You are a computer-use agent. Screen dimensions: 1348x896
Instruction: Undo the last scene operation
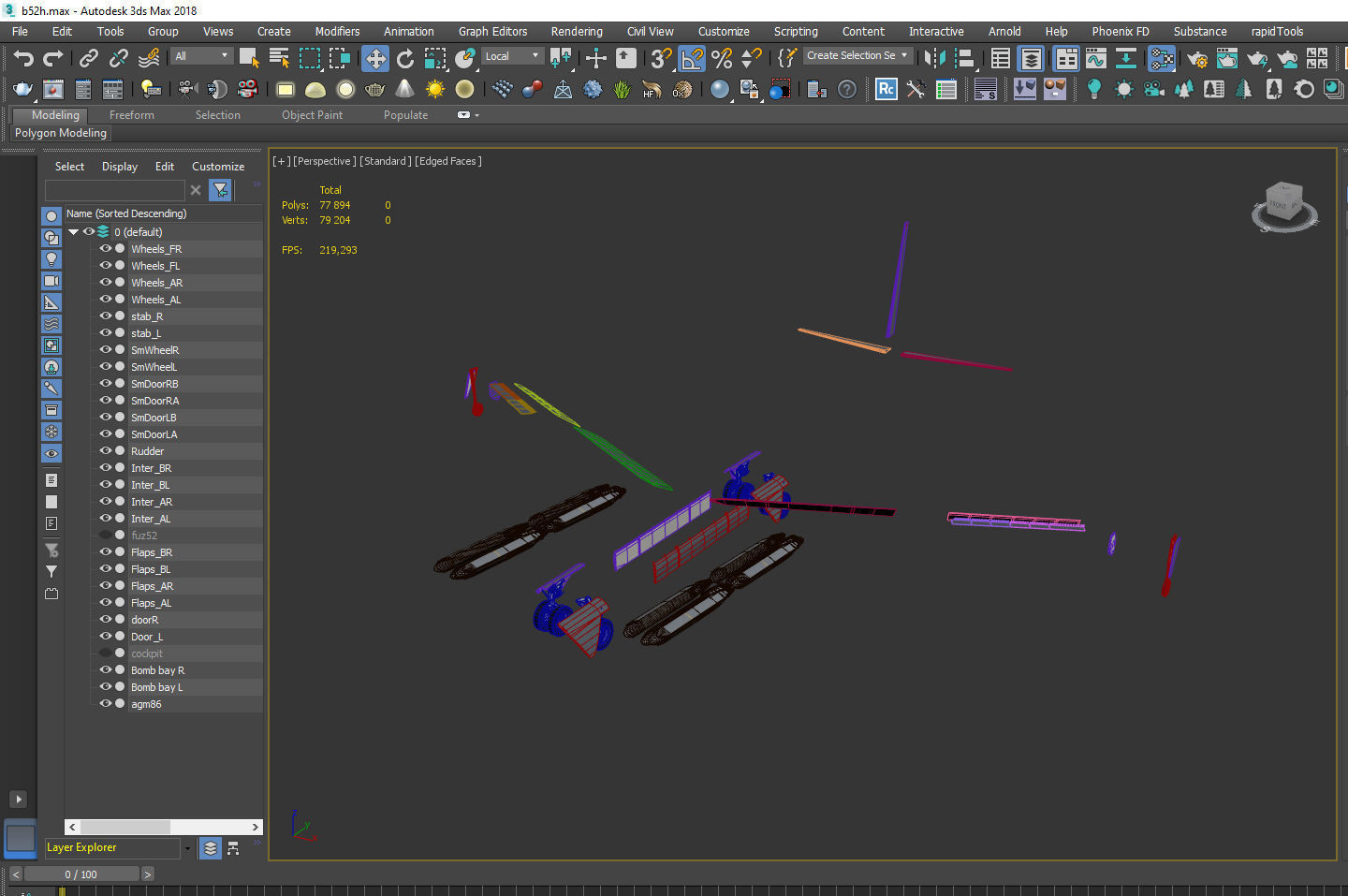(x=23, y=58)
